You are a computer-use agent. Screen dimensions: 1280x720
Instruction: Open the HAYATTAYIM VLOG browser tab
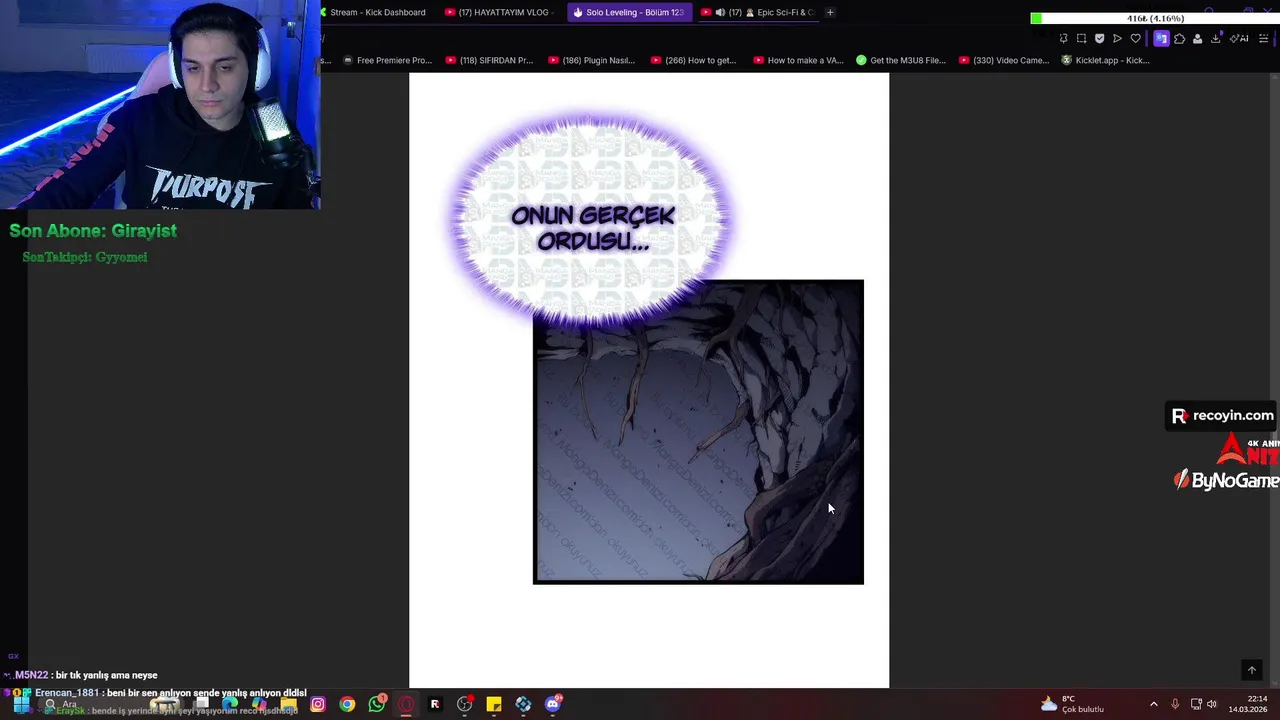click(498, 12)
